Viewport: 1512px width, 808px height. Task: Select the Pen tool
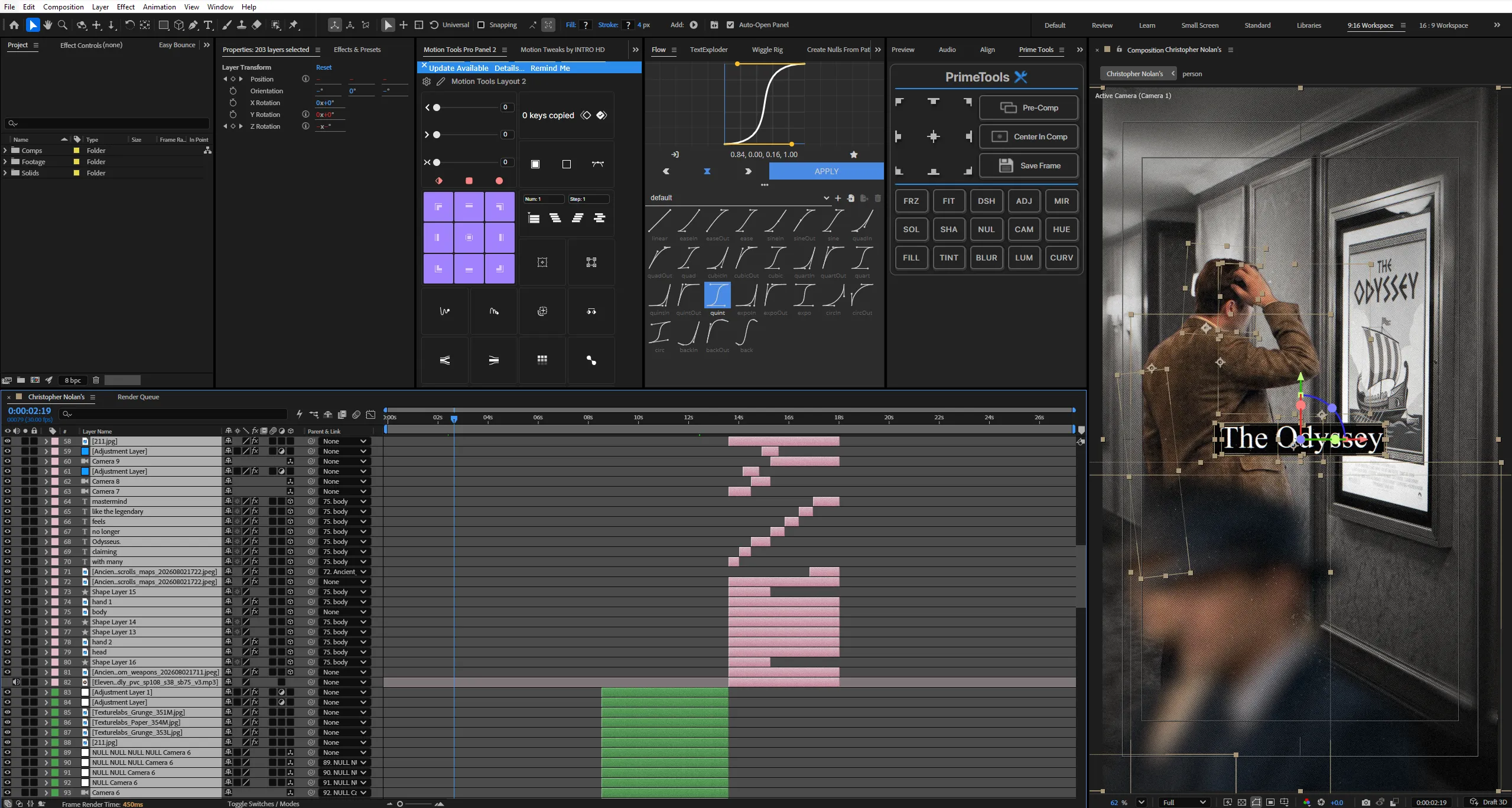point(193,25)
